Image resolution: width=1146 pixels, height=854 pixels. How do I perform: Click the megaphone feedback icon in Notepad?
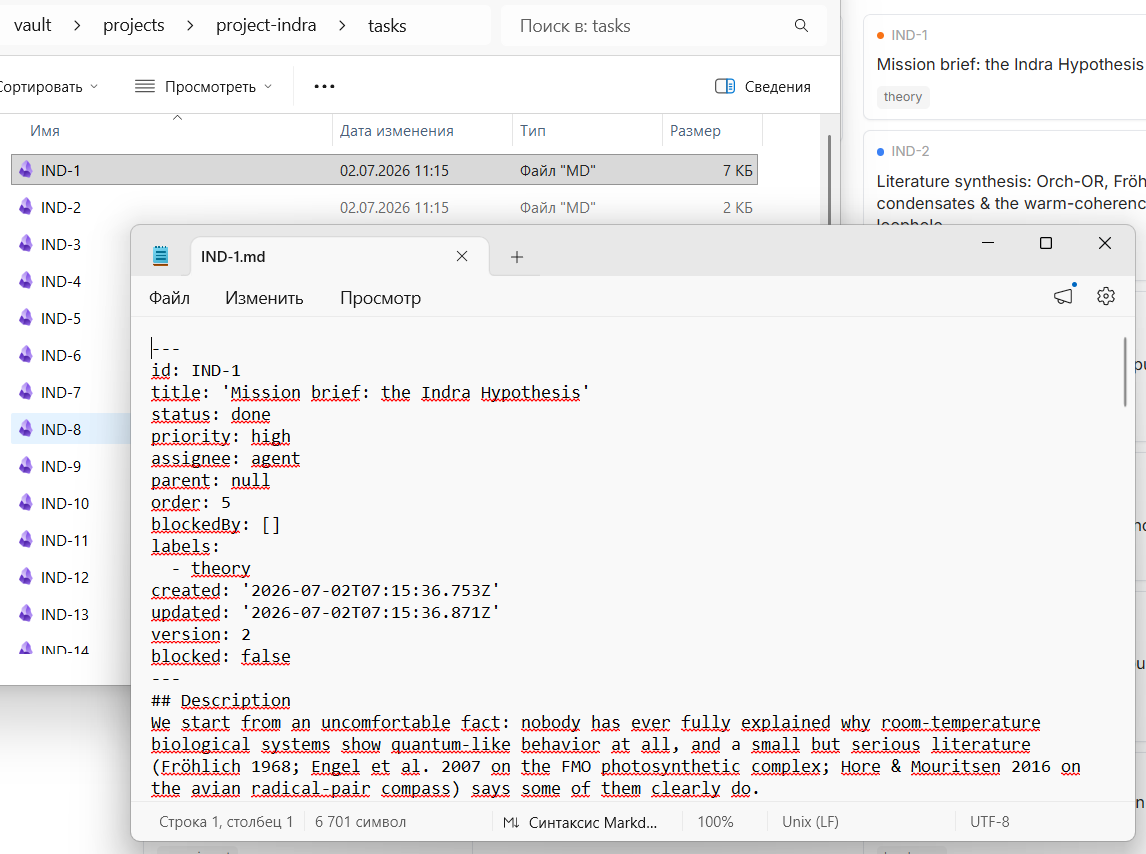pos(1063,296)
